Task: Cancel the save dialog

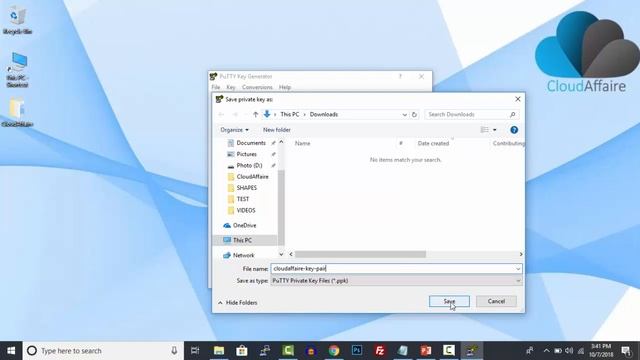Action: coord(496,301)
